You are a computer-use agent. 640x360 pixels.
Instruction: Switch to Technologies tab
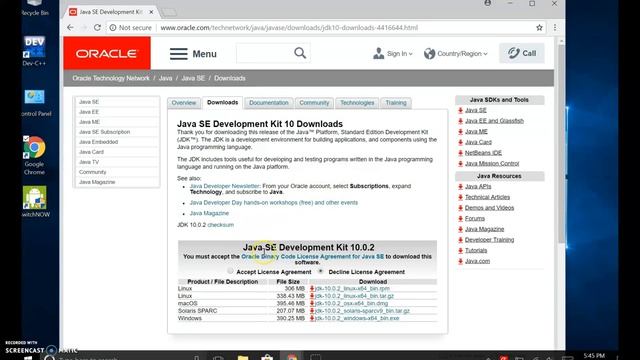(x=357, y=103)
